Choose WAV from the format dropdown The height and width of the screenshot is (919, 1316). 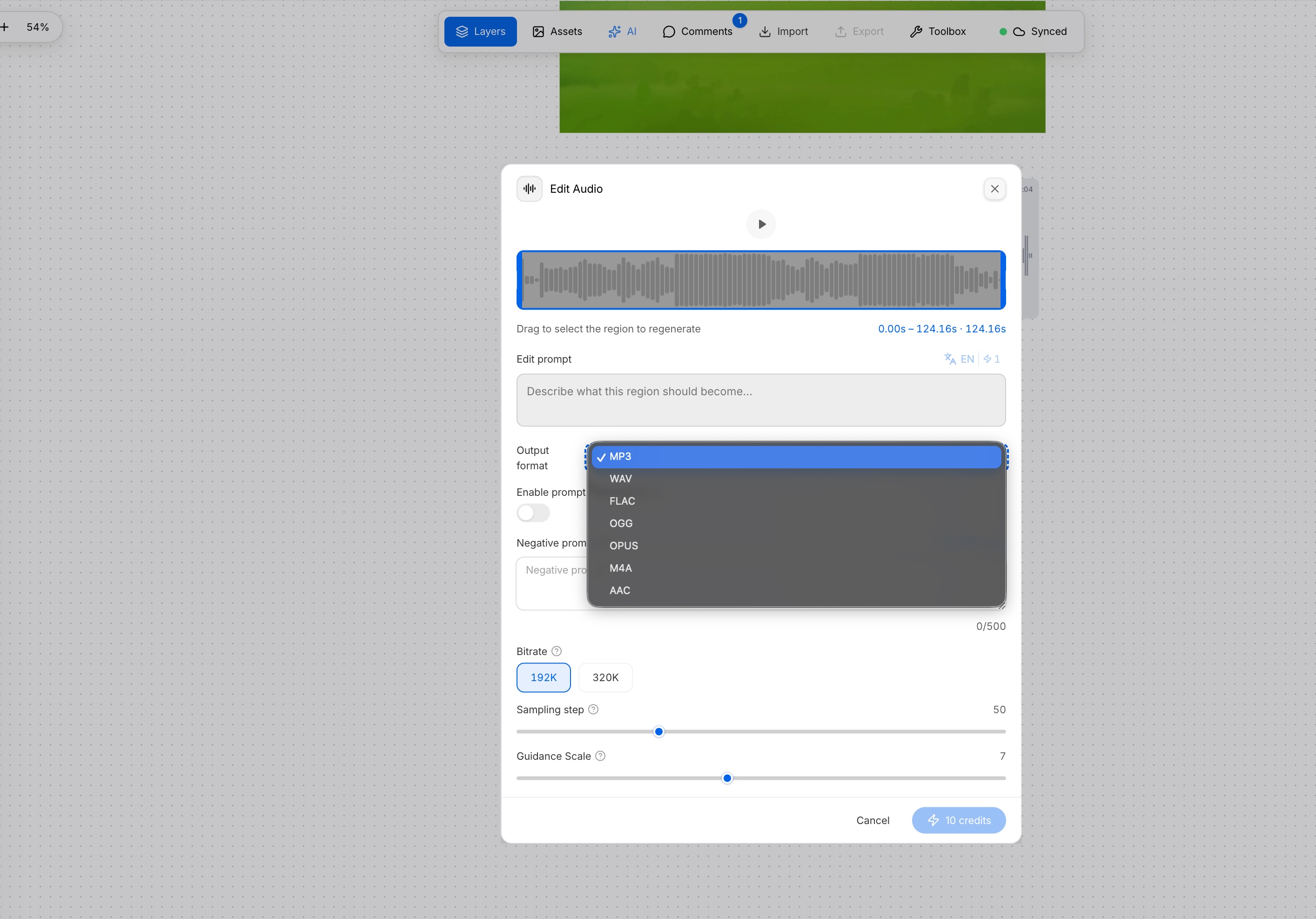click(x=796, y=479)
